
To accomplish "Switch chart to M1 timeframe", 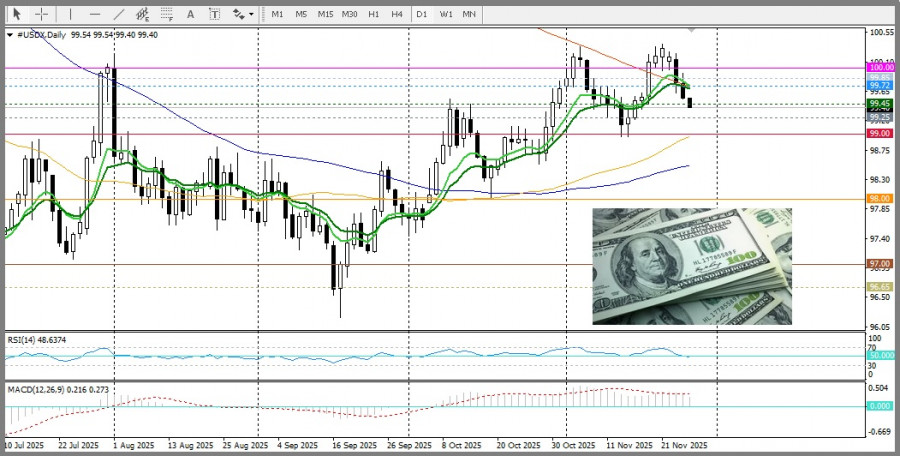I will click(x=277, y=14).
